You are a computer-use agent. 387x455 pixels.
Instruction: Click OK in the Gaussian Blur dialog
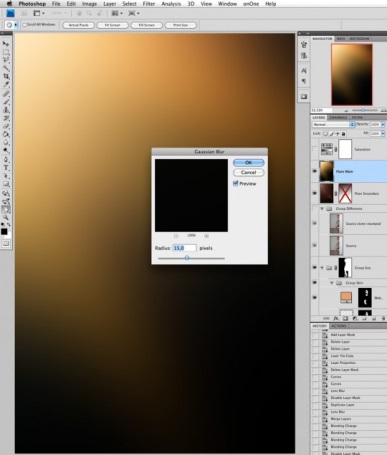click(248, 163)
